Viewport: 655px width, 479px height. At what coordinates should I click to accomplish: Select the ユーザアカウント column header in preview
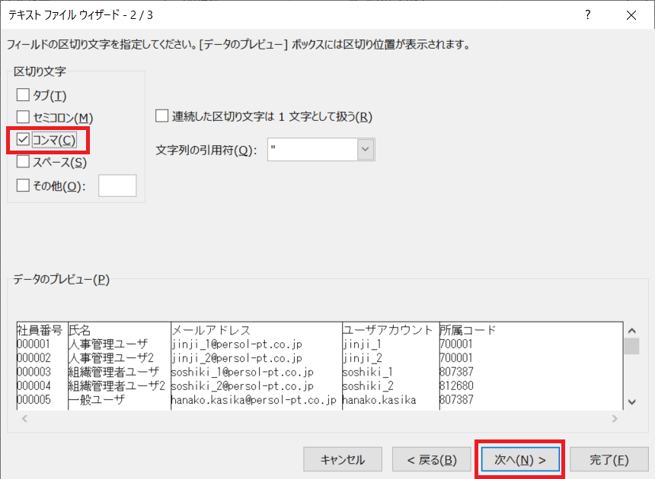[x=387, y=330]
